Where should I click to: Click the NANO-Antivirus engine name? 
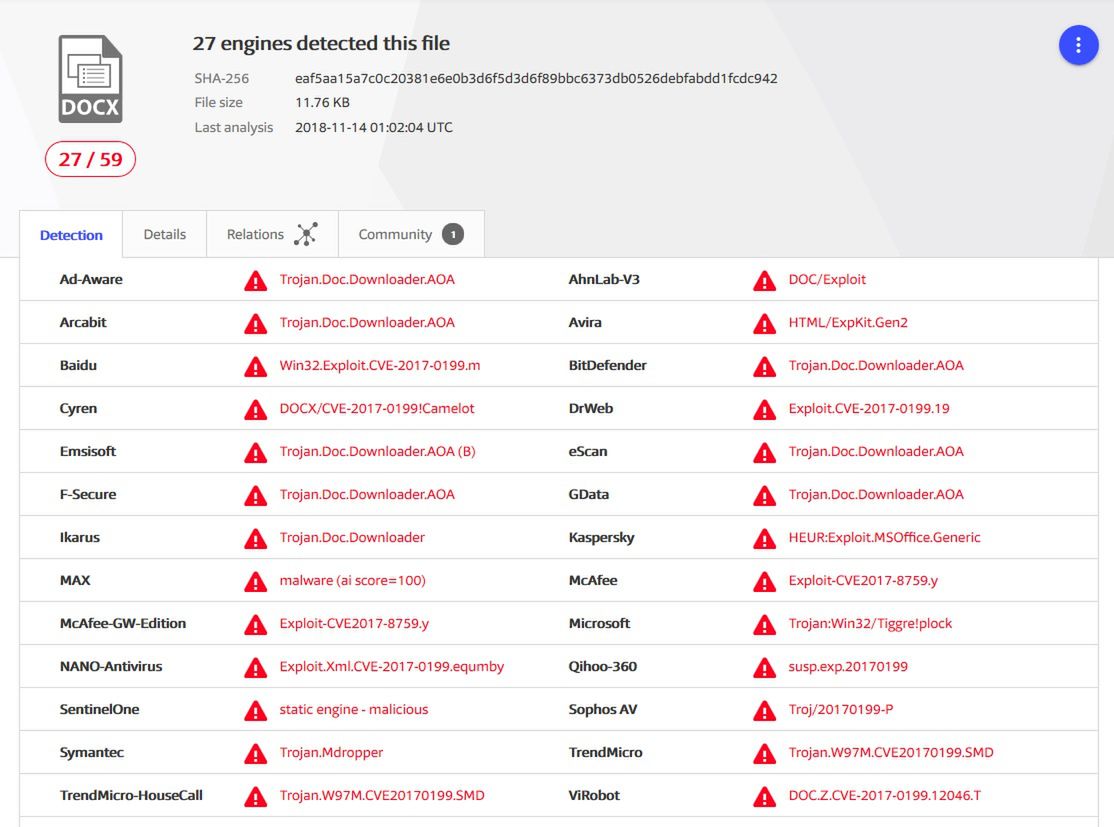pos(111,666)
